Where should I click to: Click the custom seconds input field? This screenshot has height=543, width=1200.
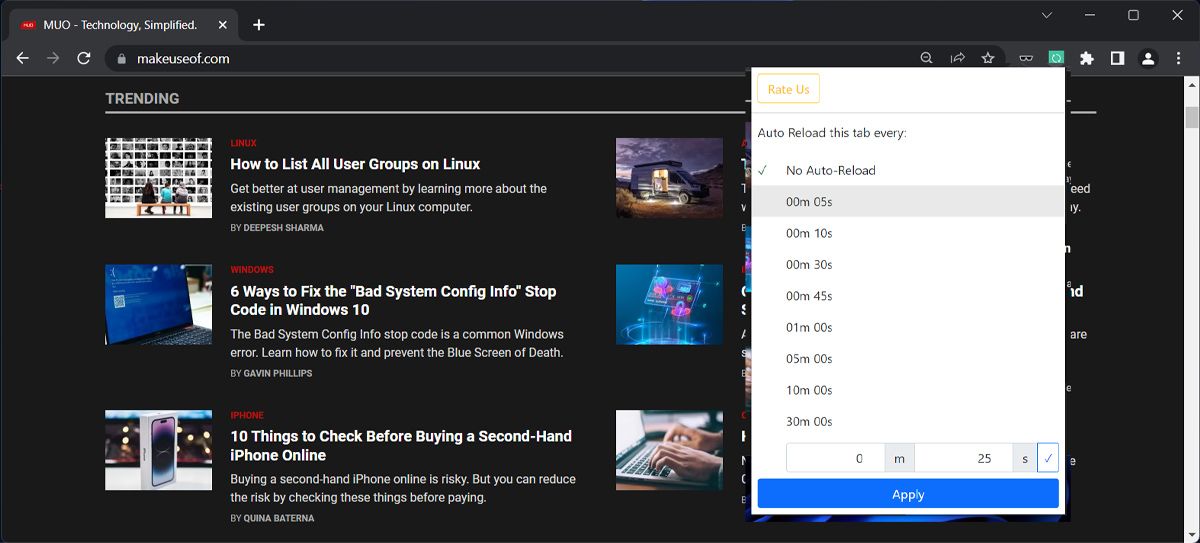[x=963, y=458]
